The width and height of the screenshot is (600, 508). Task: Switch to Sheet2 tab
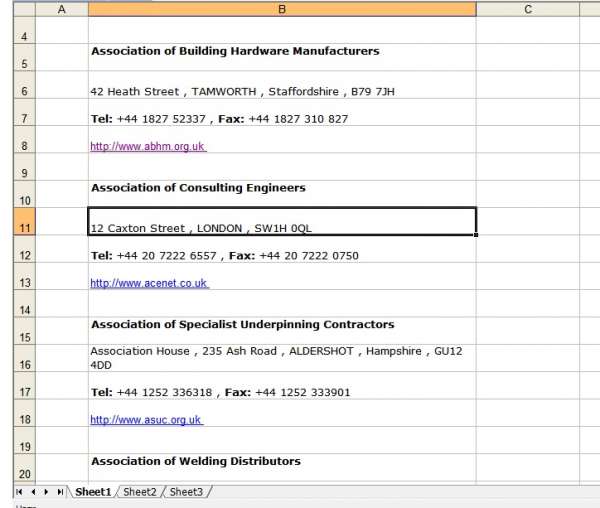pos(140,492)
